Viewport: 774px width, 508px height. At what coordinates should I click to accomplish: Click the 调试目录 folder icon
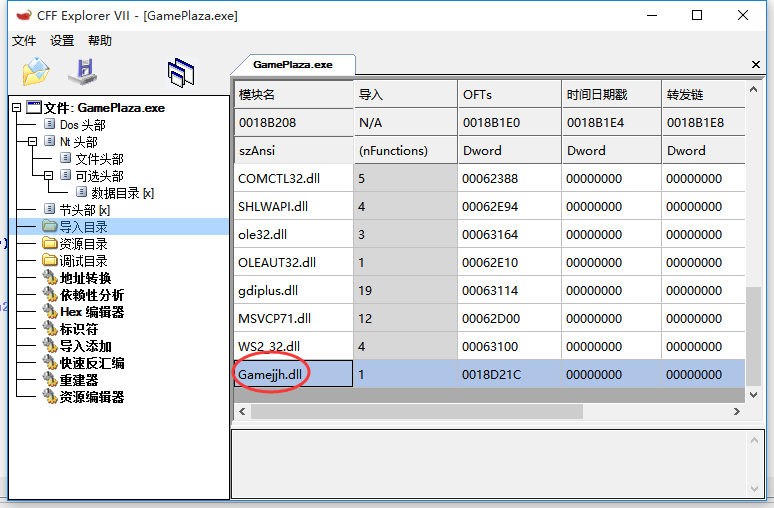tap(50, 260)
